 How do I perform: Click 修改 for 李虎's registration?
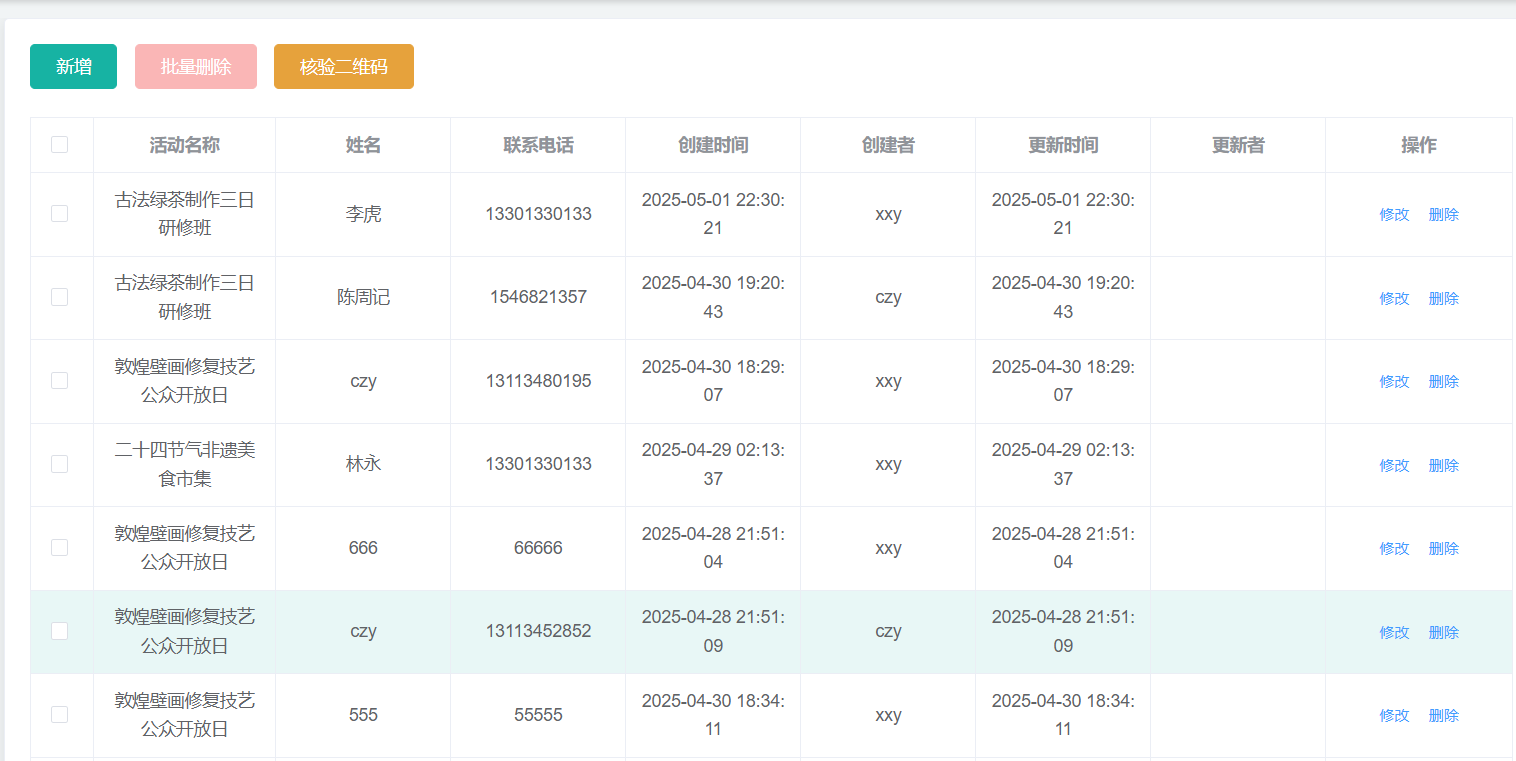[1394, 215]
